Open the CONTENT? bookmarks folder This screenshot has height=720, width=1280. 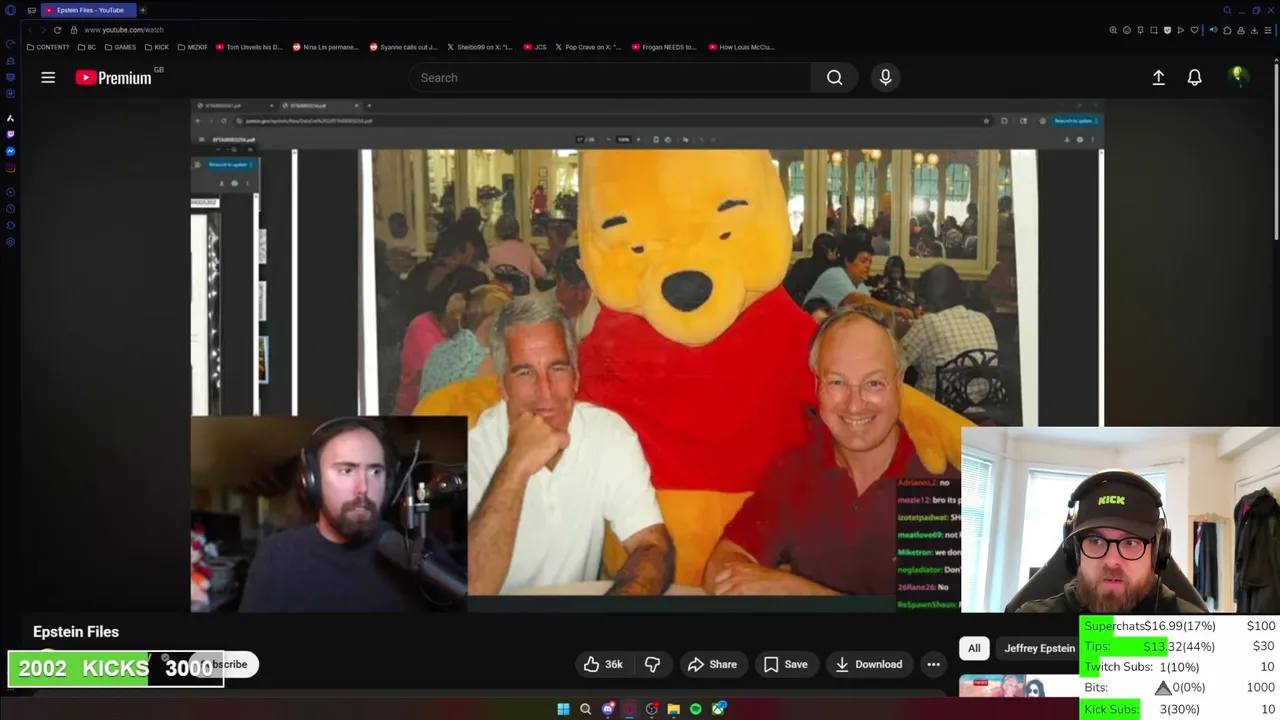point(48,47)
